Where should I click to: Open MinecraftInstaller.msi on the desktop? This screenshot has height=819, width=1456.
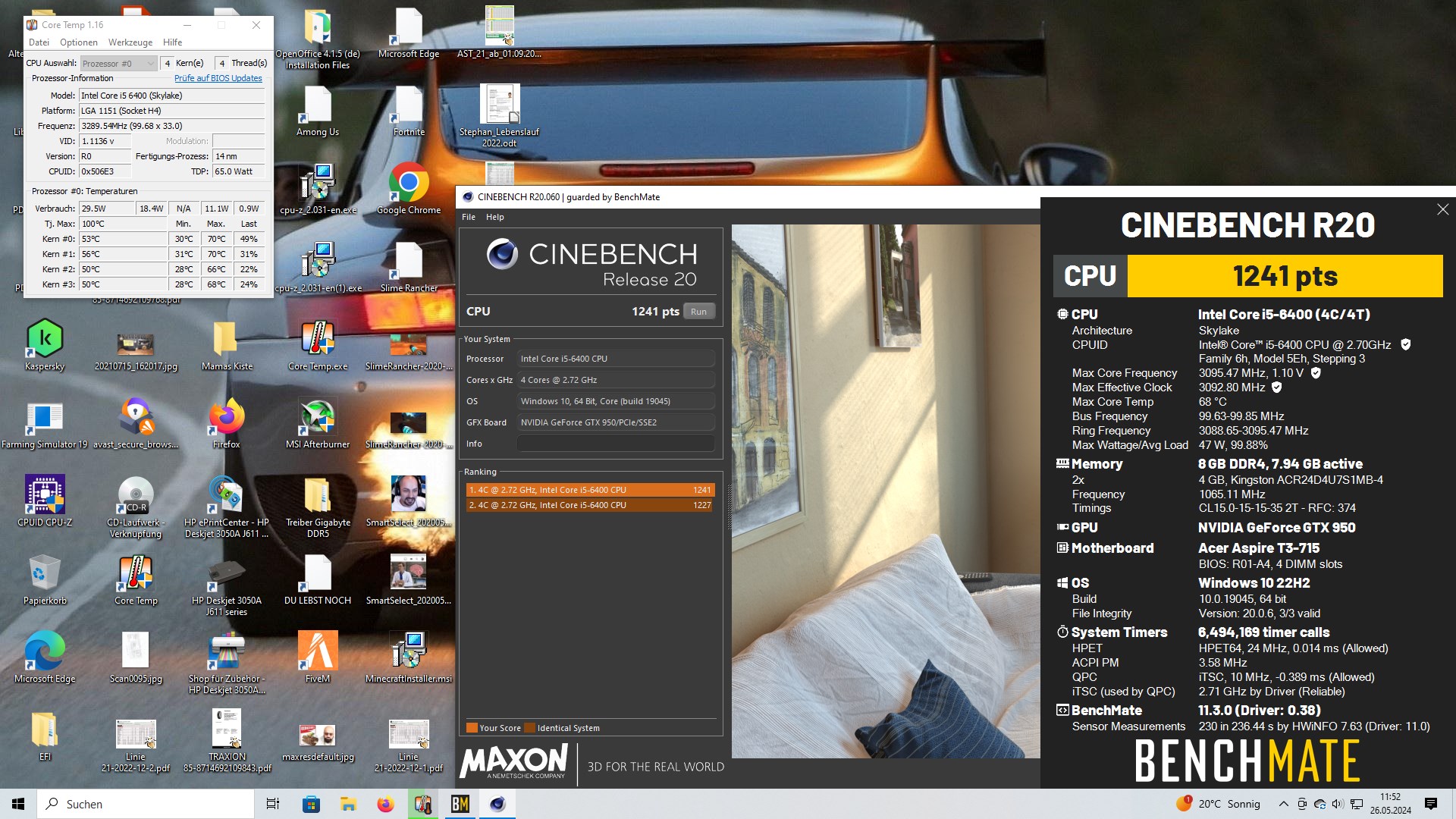409,657
